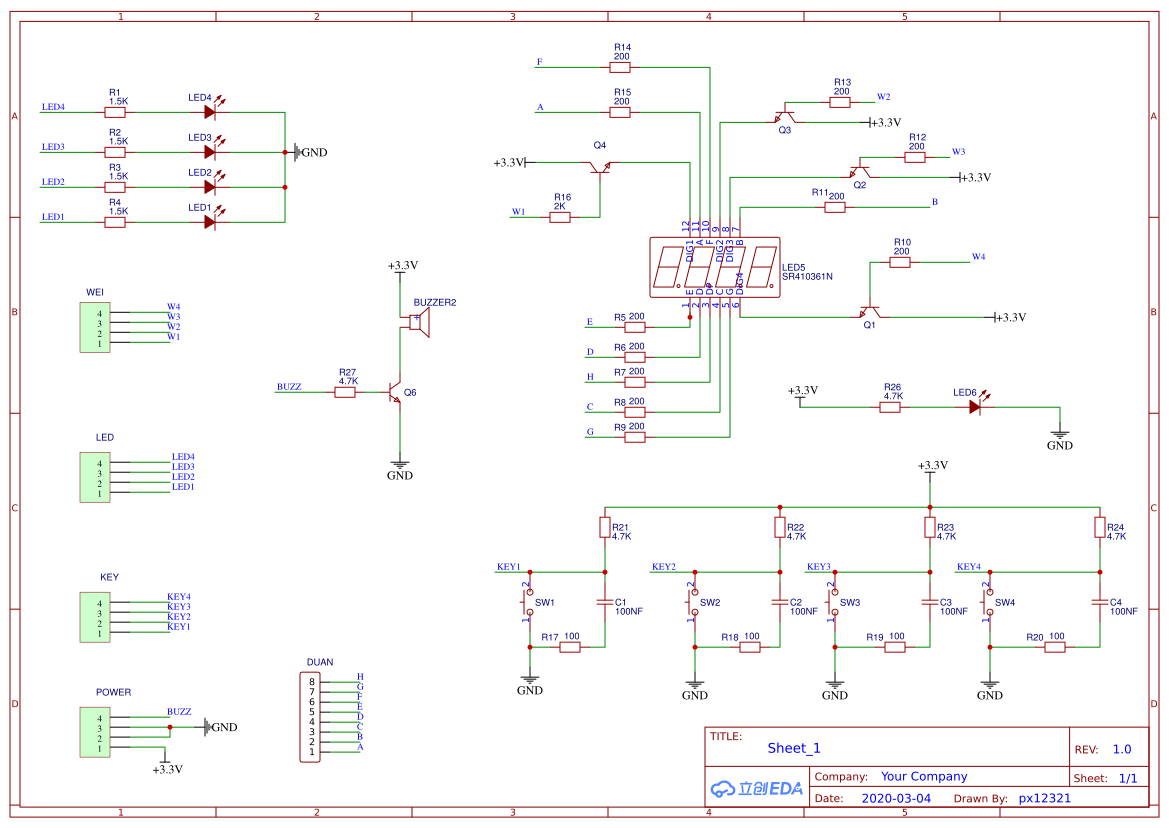Select transistor Q6 buzzer driver
This screenshot has width=1169, height=828.
395,393
